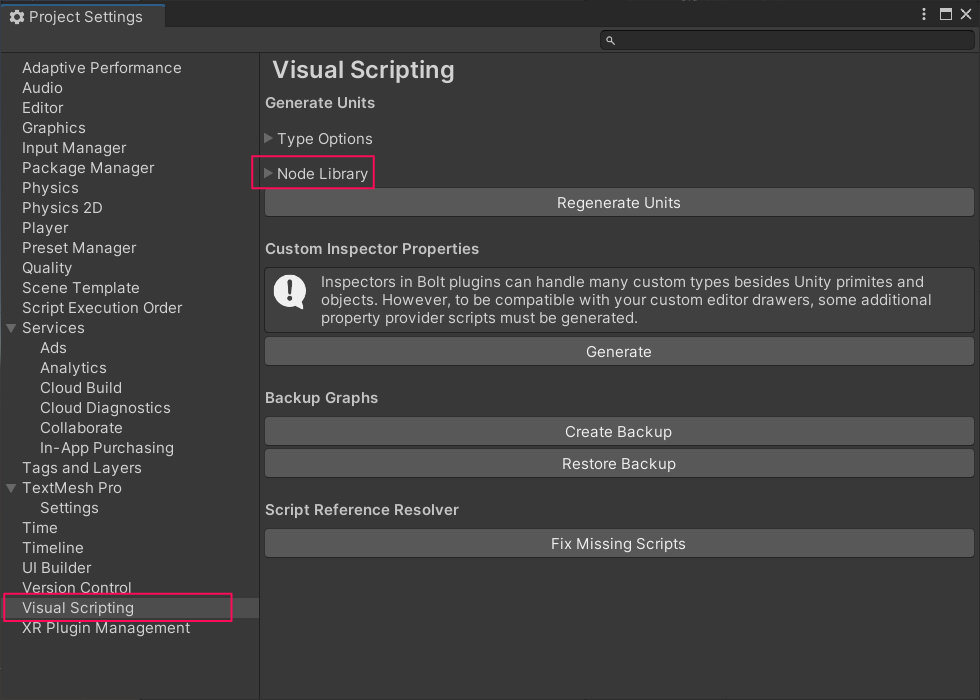Expand the Type Options foldout
The height and width of the screenshot is (700, 980).
pyautogui.click(x=269, y=139)
